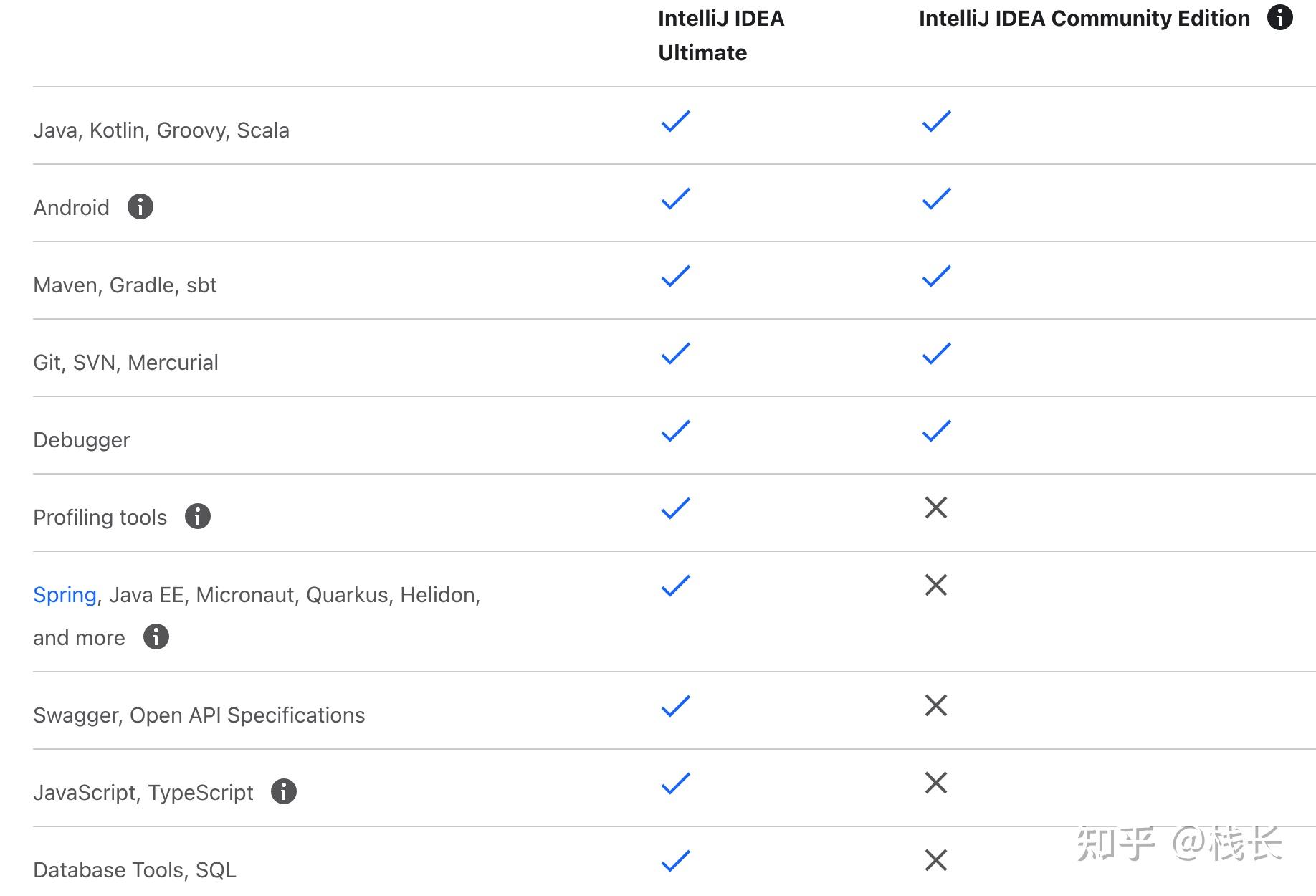Viewport: 1316px width, 896px height.
Task: Click Ultimate checkmark for JavaScript, TypeScript row
Action: click(675, 783)
